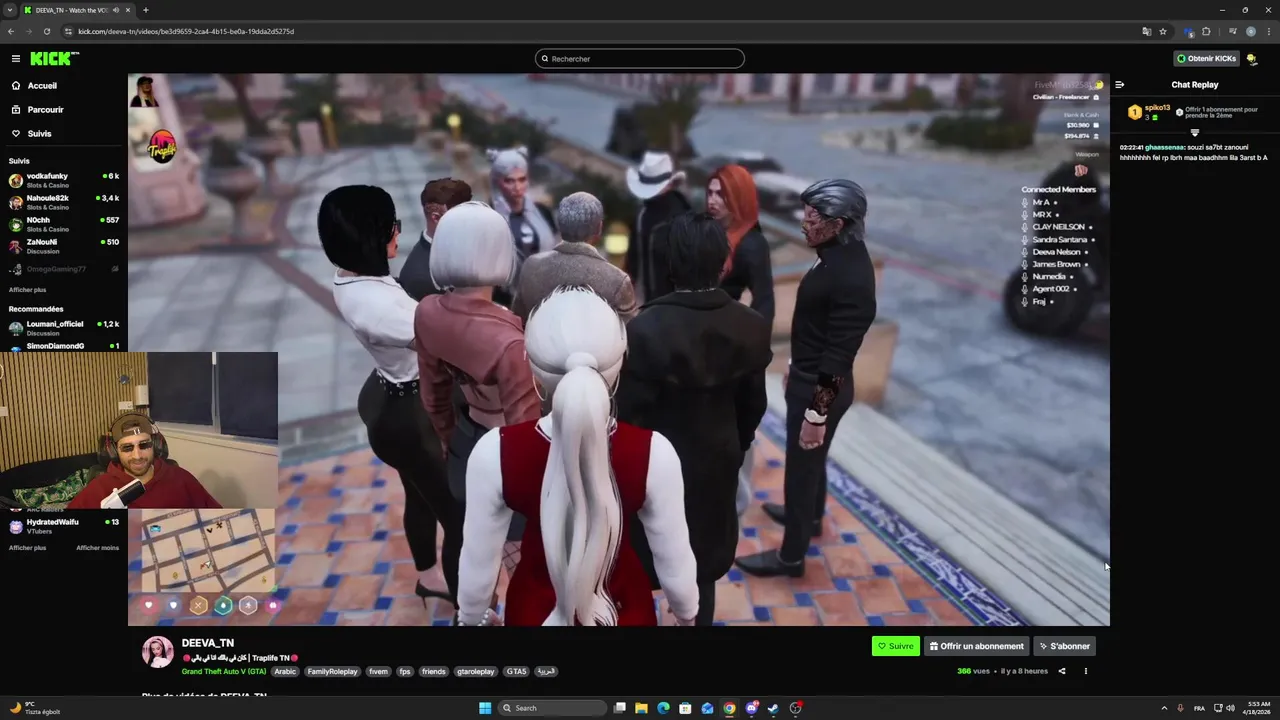
Task: Click DEEVA_TN channel avatar
Action: click(157, 651)
